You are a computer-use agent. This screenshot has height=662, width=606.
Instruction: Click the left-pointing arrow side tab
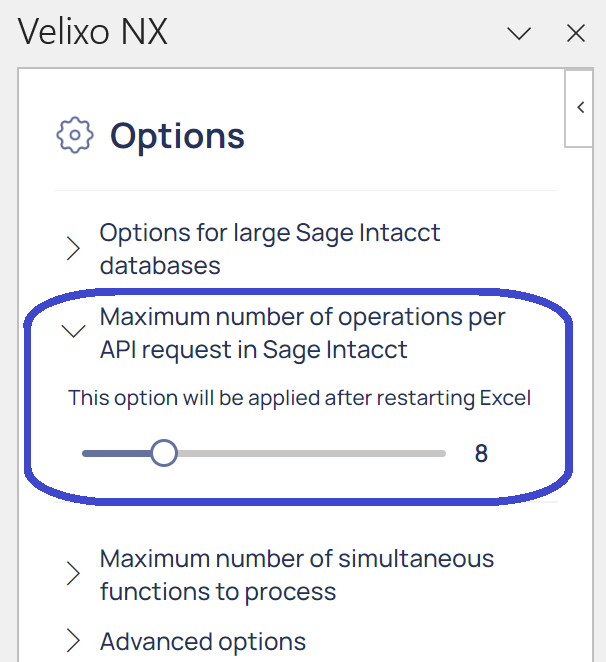(x=579, y=108)
